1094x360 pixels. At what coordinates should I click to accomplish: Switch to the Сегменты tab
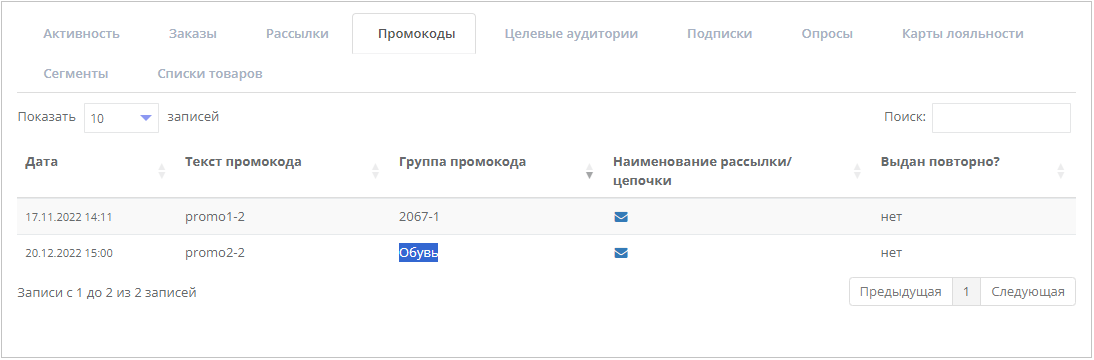pos(75,73)
